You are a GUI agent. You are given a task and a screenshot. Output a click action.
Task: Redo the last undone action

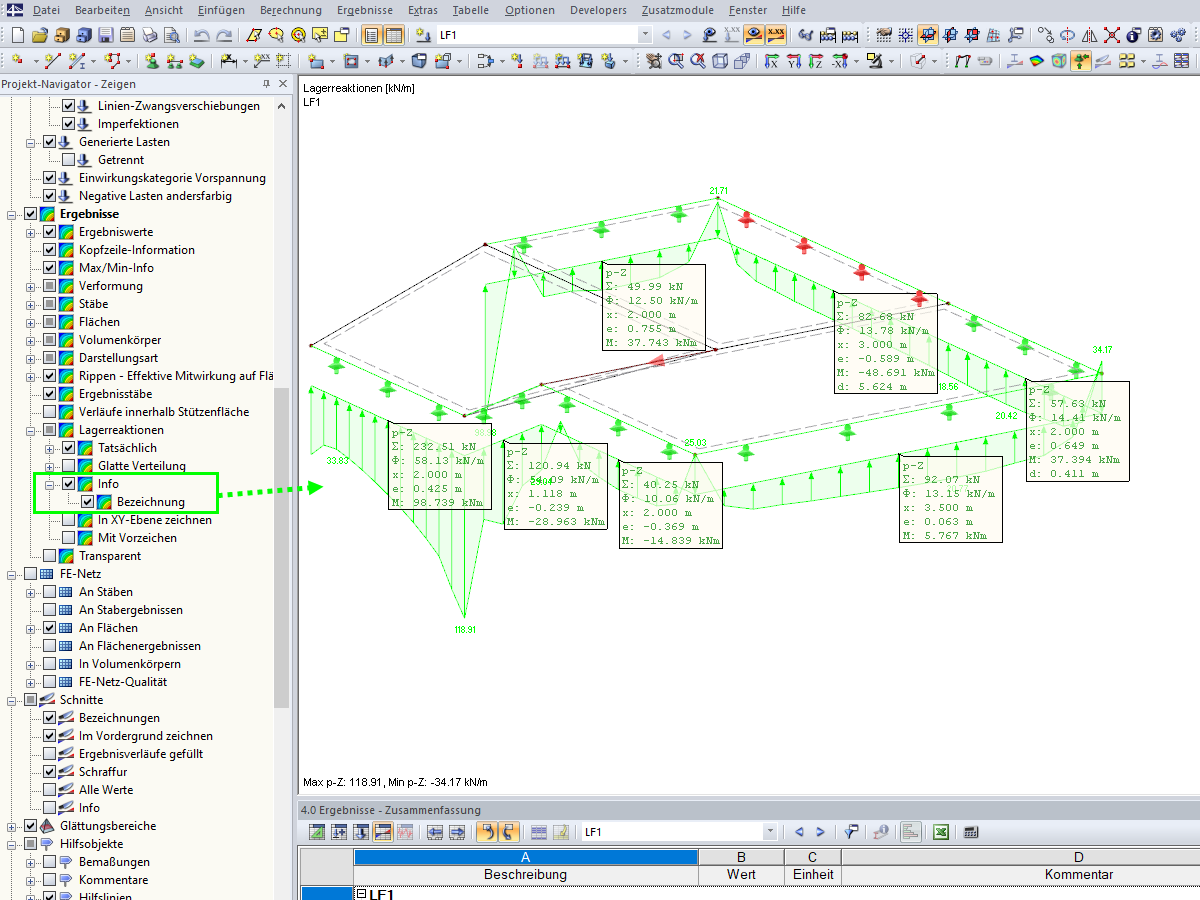coord(223,35)
